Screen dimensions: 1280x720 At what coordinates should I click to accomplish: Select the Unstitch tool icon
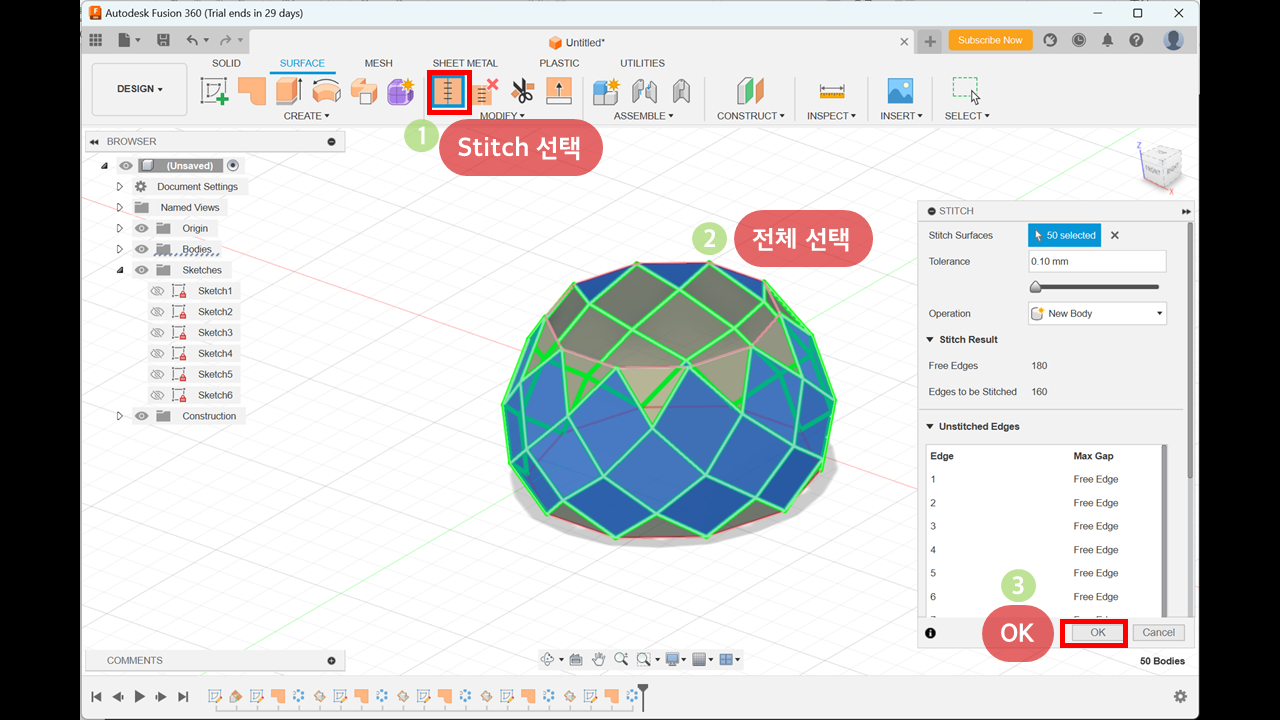(486, 91)
